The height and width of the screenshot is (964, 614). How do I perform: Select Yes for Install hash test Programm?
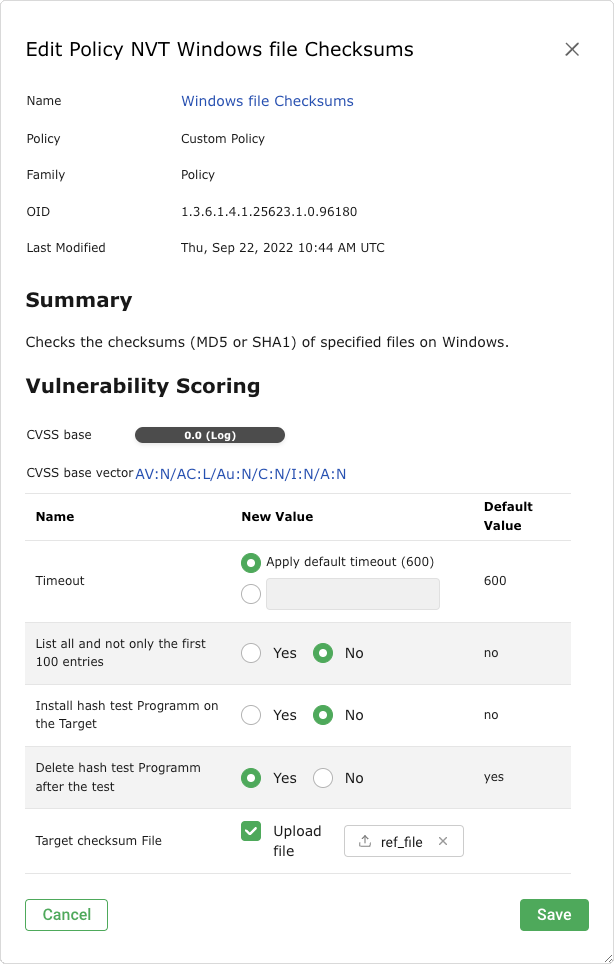[251, 715]
